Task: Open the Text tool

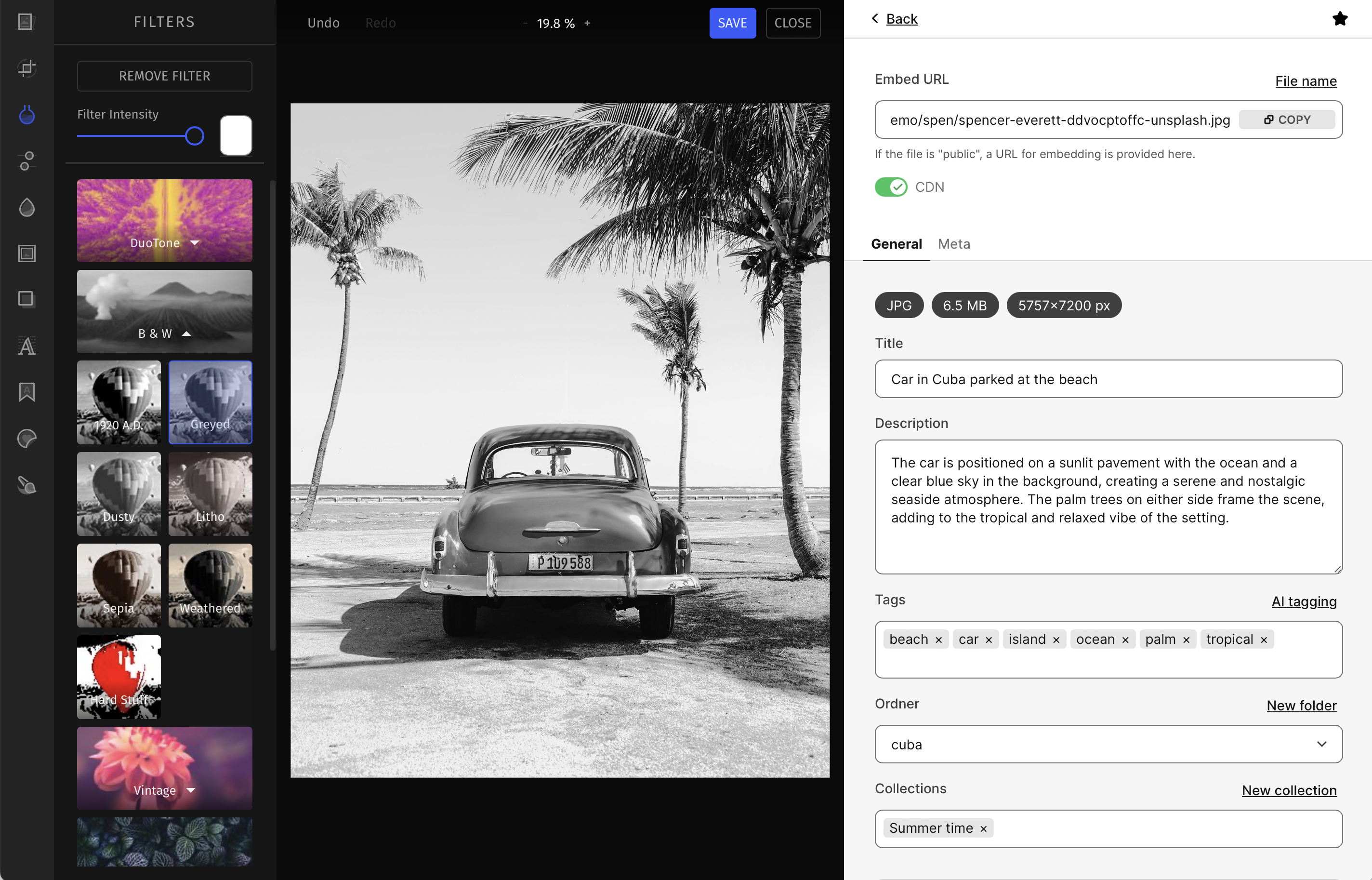Action: (x=26, y=346)
